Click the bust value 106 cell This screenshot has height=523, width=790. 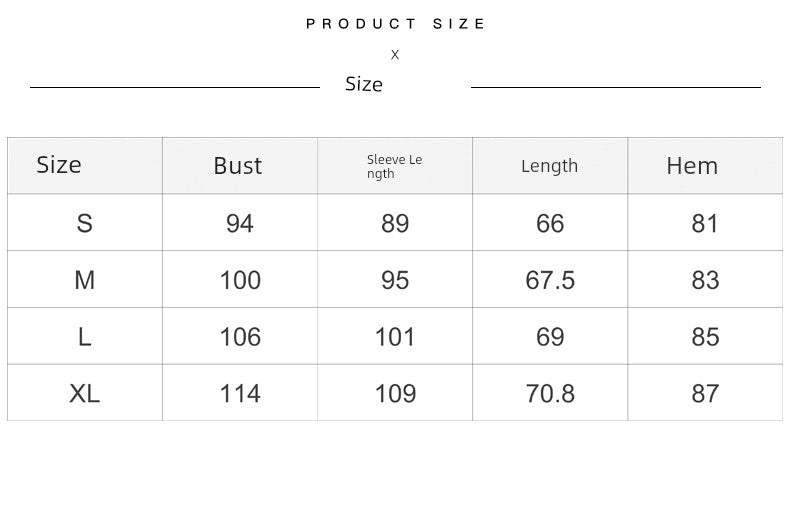coord(240,337)
